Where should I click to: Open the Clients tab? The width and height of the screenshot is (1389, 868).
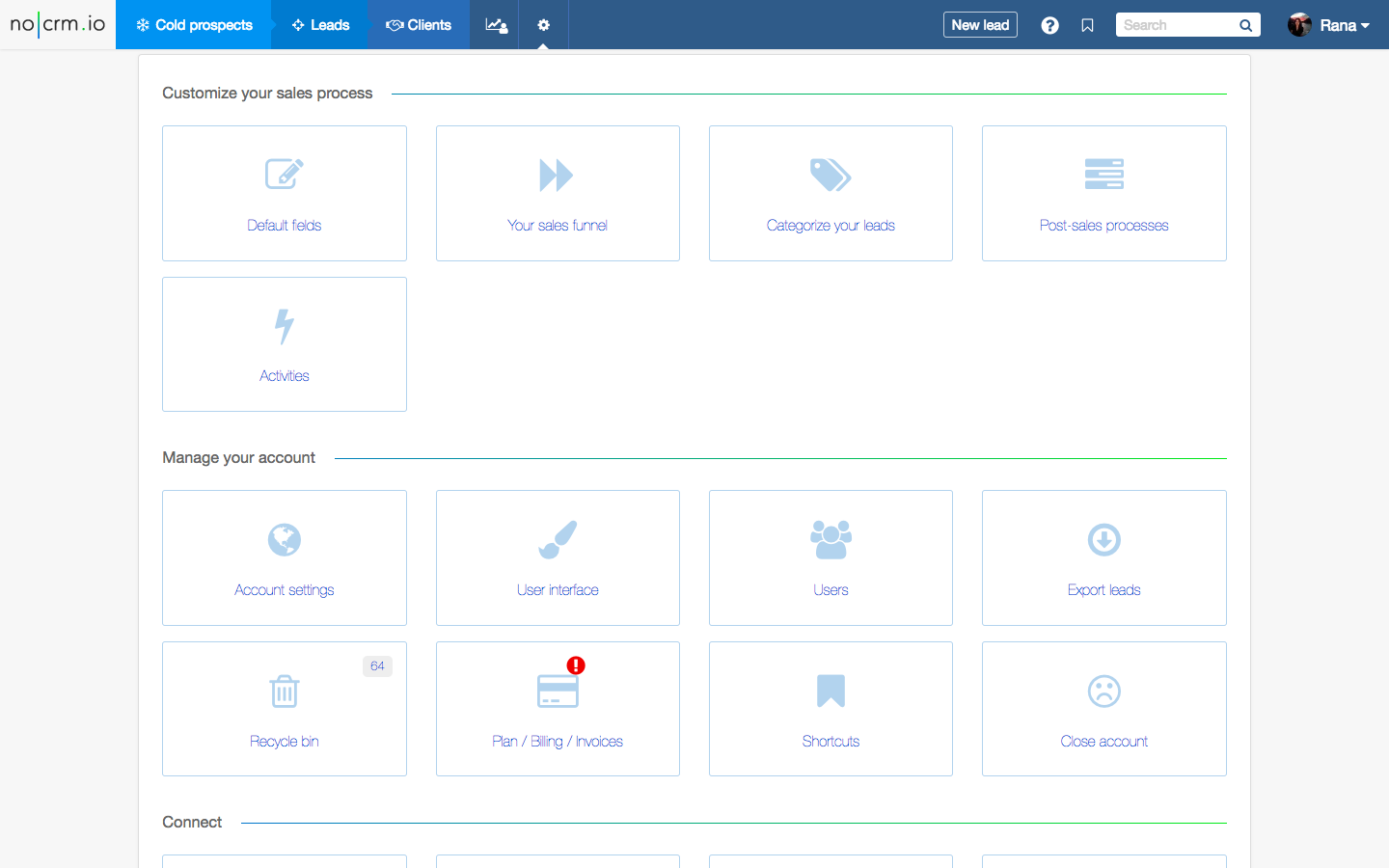pyautogui.click(x=419, y=25)
